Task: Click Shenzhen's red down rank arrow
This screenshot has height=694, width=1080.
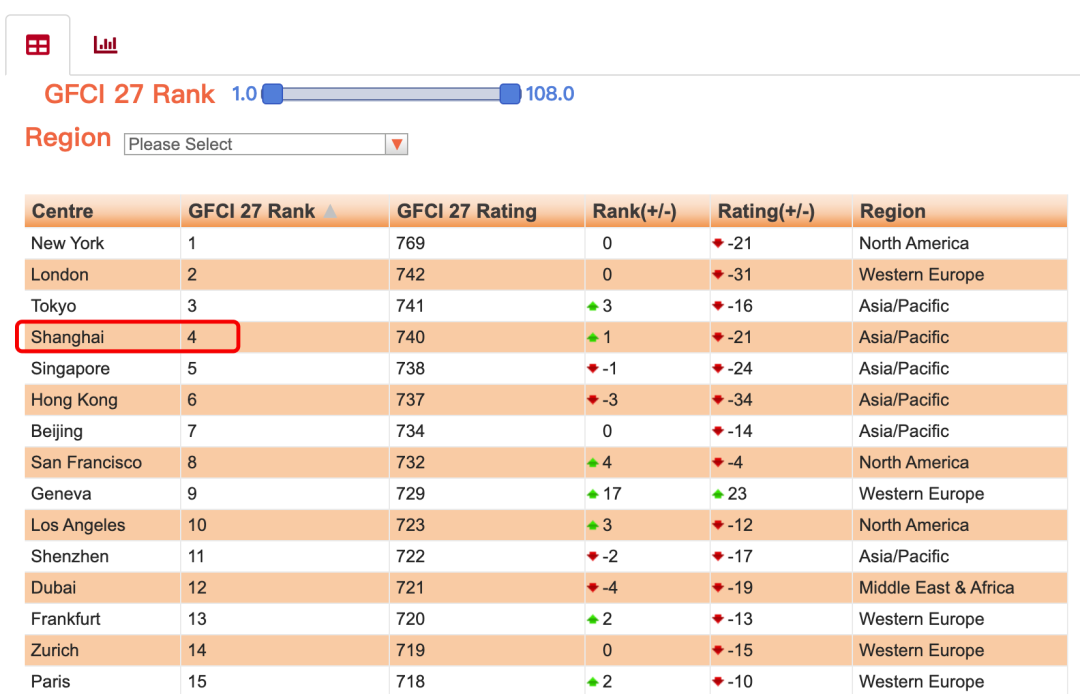Action: point(592,556)
